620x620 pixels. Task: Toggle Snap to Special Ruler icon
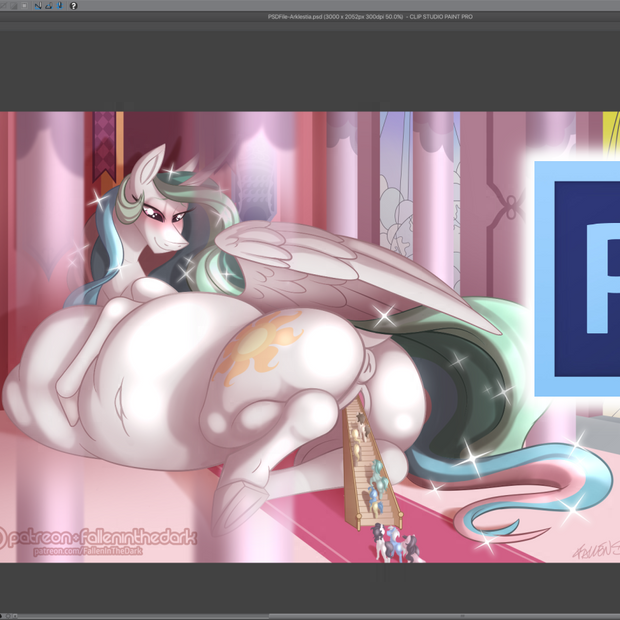[x=49, y=6]
